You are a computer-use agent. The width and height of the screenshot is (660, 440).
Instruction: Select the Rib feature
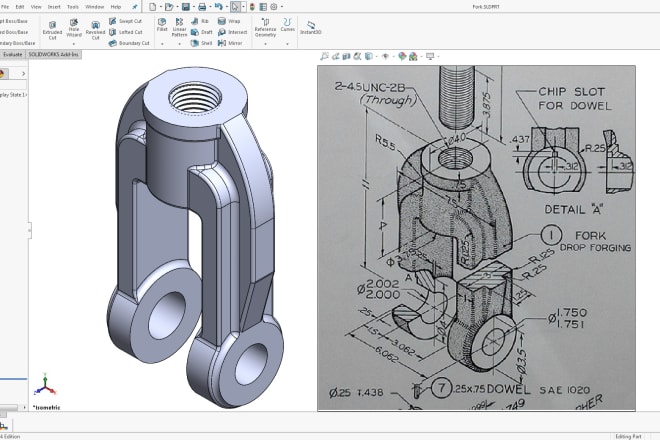[200, 21]
